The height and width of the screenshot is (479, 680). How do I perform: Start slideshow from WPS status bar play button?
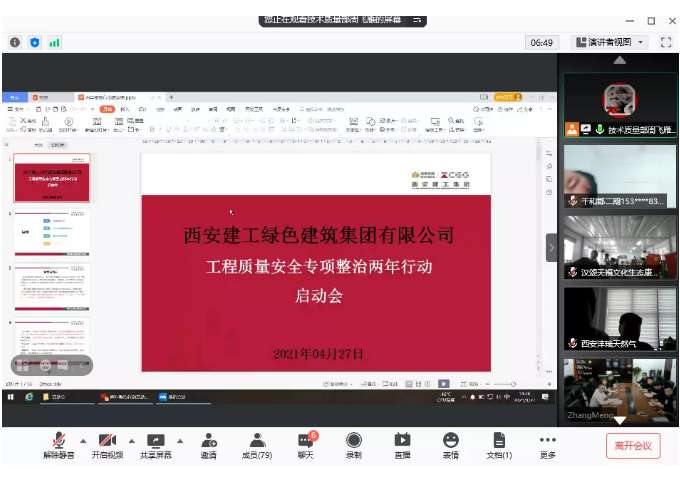(x=444, y=384)
